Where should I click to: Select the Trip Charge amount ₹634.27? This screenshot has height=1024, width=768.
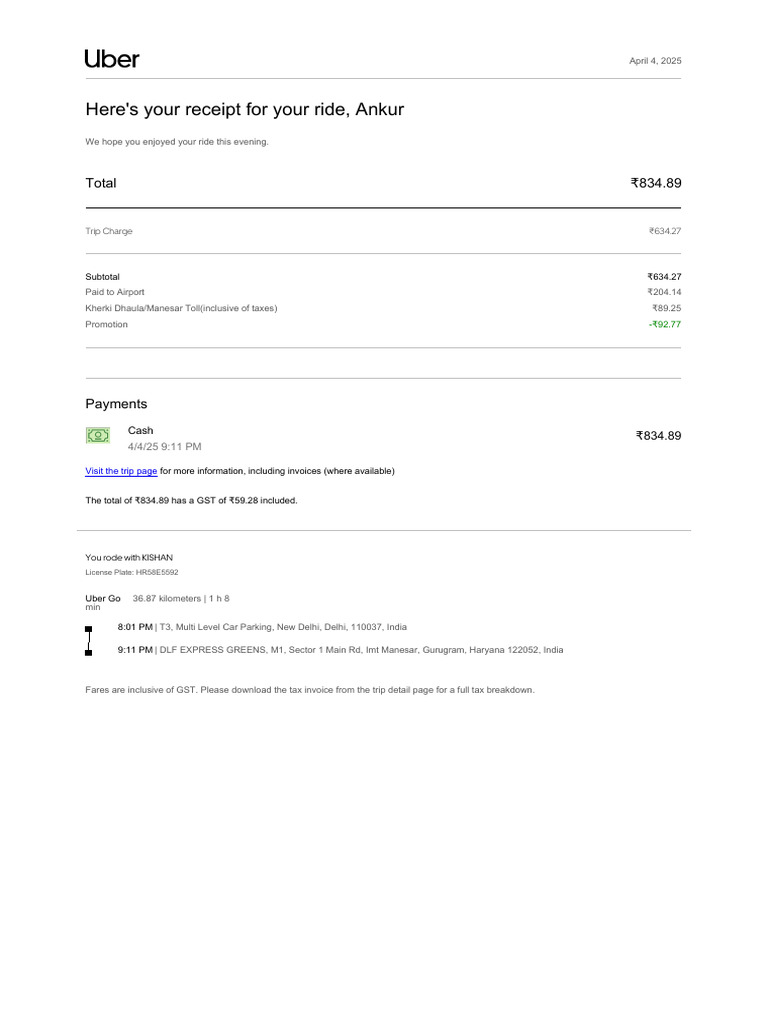[x=665, y=231]
